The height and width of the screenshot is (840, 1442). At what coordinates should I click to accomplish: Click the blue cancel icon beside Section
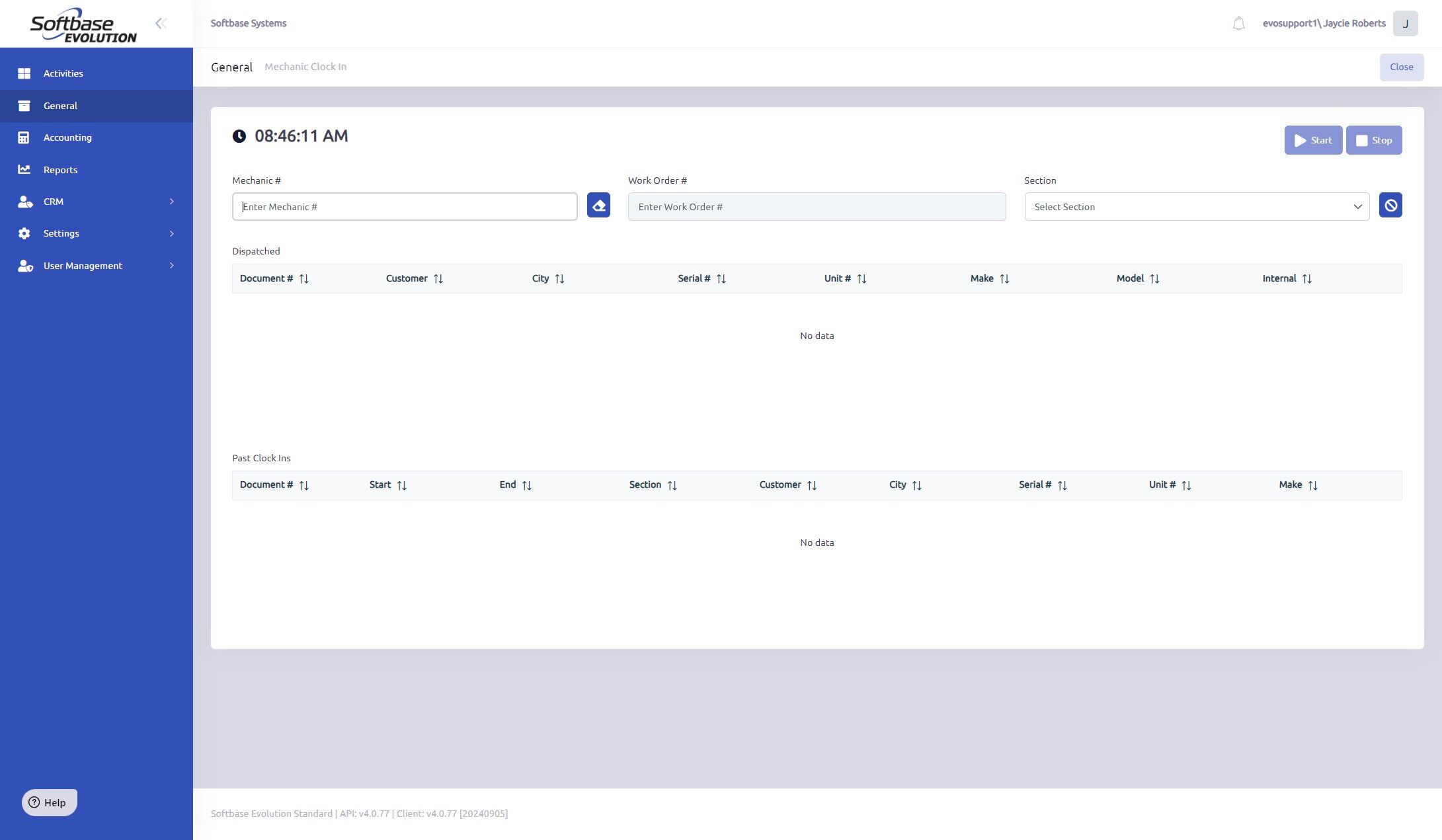(1390, 206)
